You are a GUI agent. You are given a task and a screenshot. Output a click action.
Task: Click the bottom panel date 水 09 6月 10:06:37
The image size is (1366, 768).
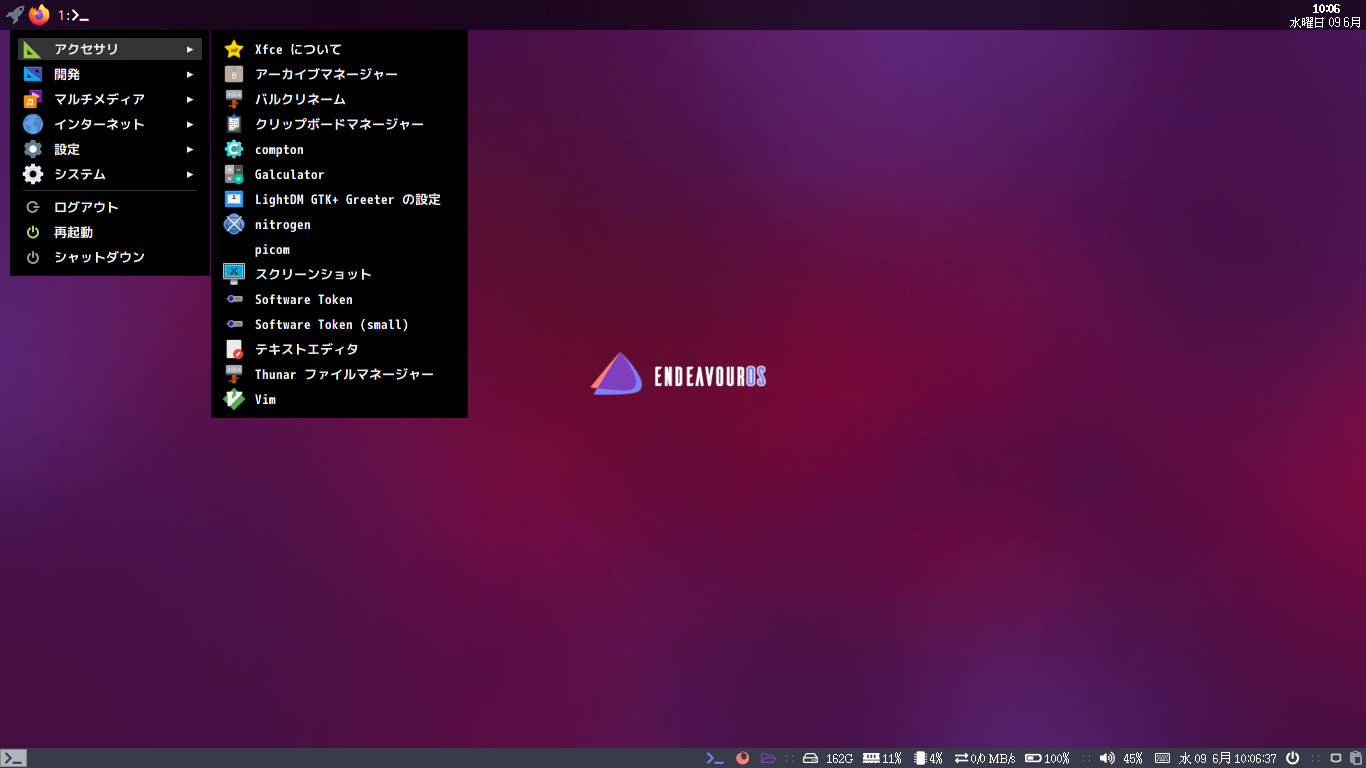[x=1228, y=758]
